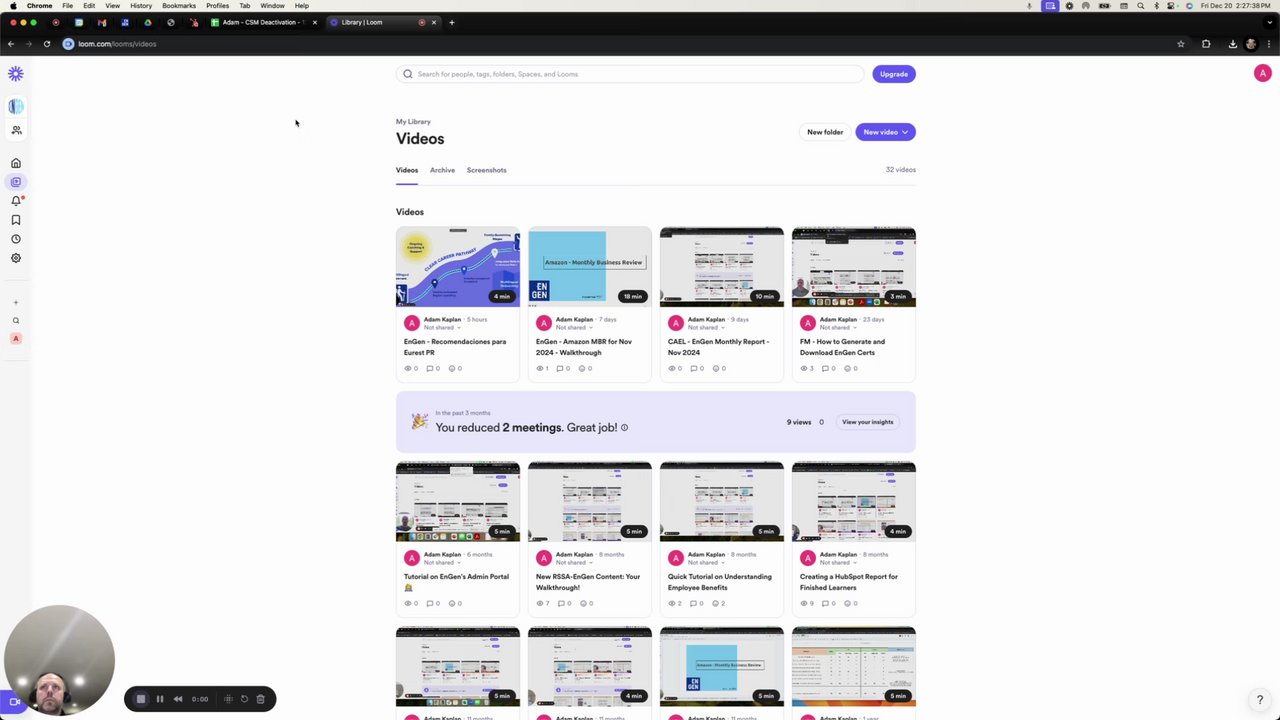Open Chrome extensions puzzle icon
The height and width of the screenshot is (720, 1280).
point(1206,44)
